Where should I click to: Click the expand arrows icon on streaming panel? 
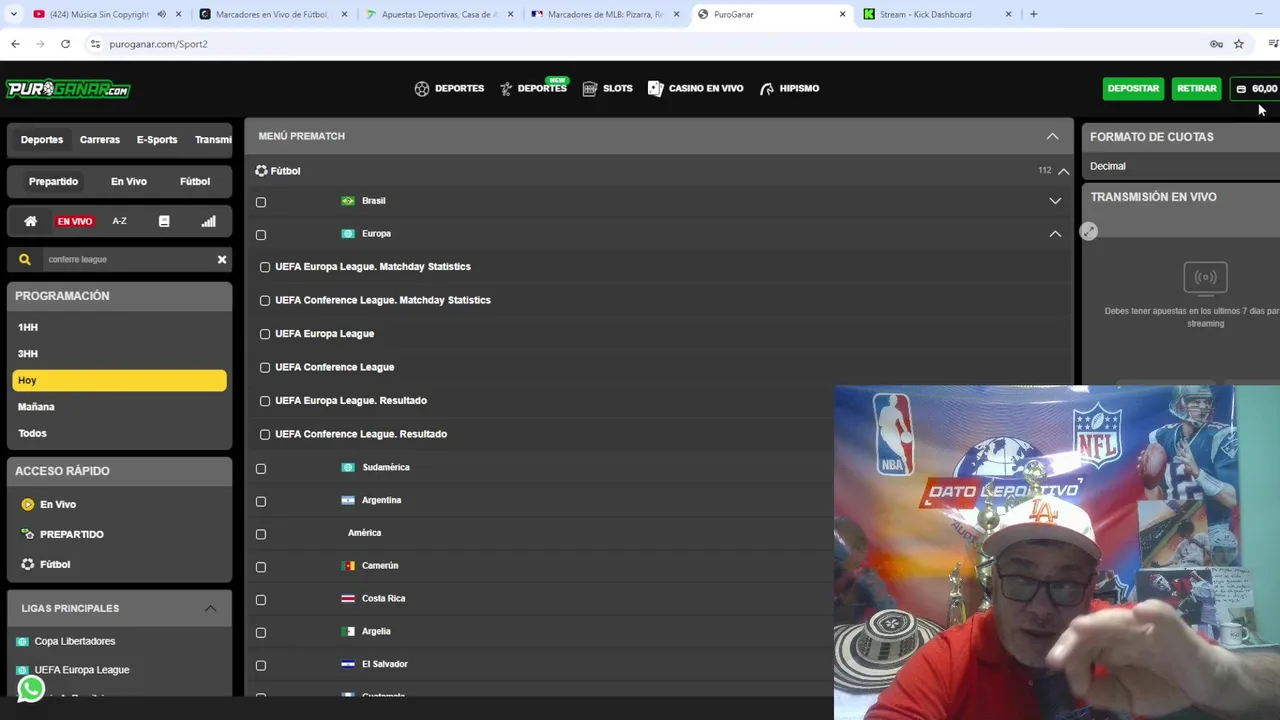[x=1089, y=231]
